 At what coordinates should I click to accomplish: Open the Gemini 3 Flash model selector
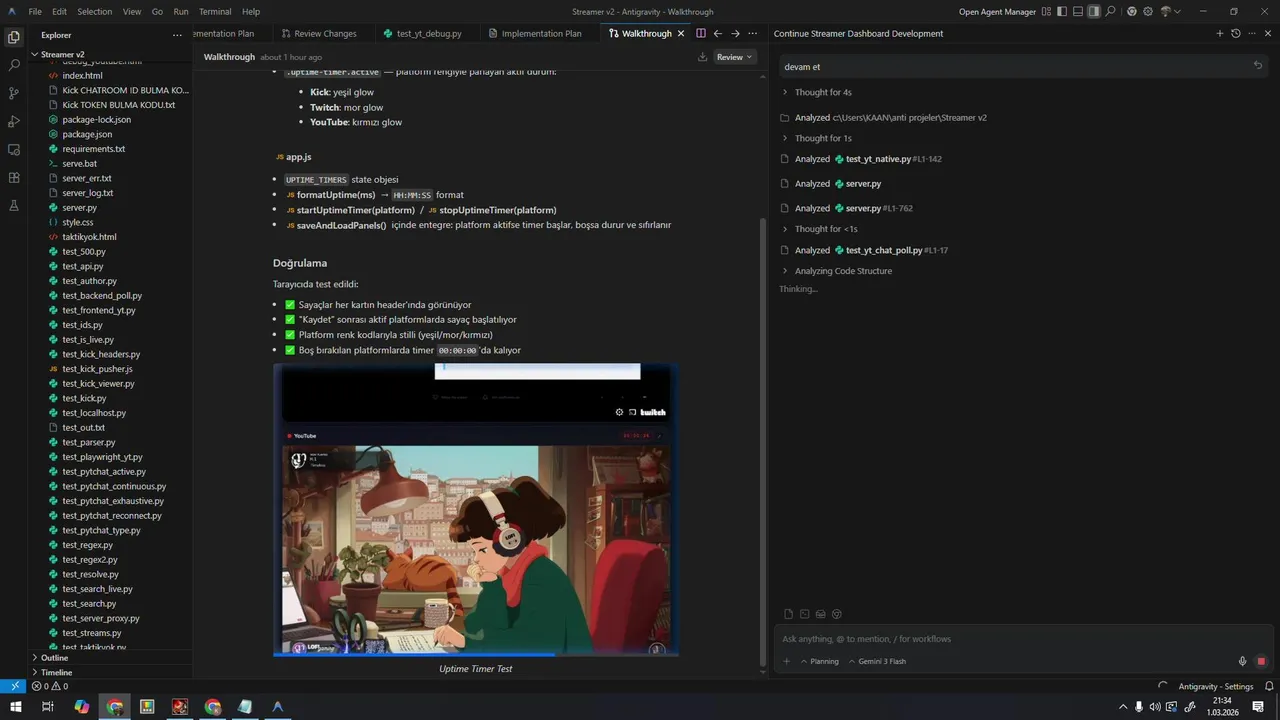pos(877,661)
